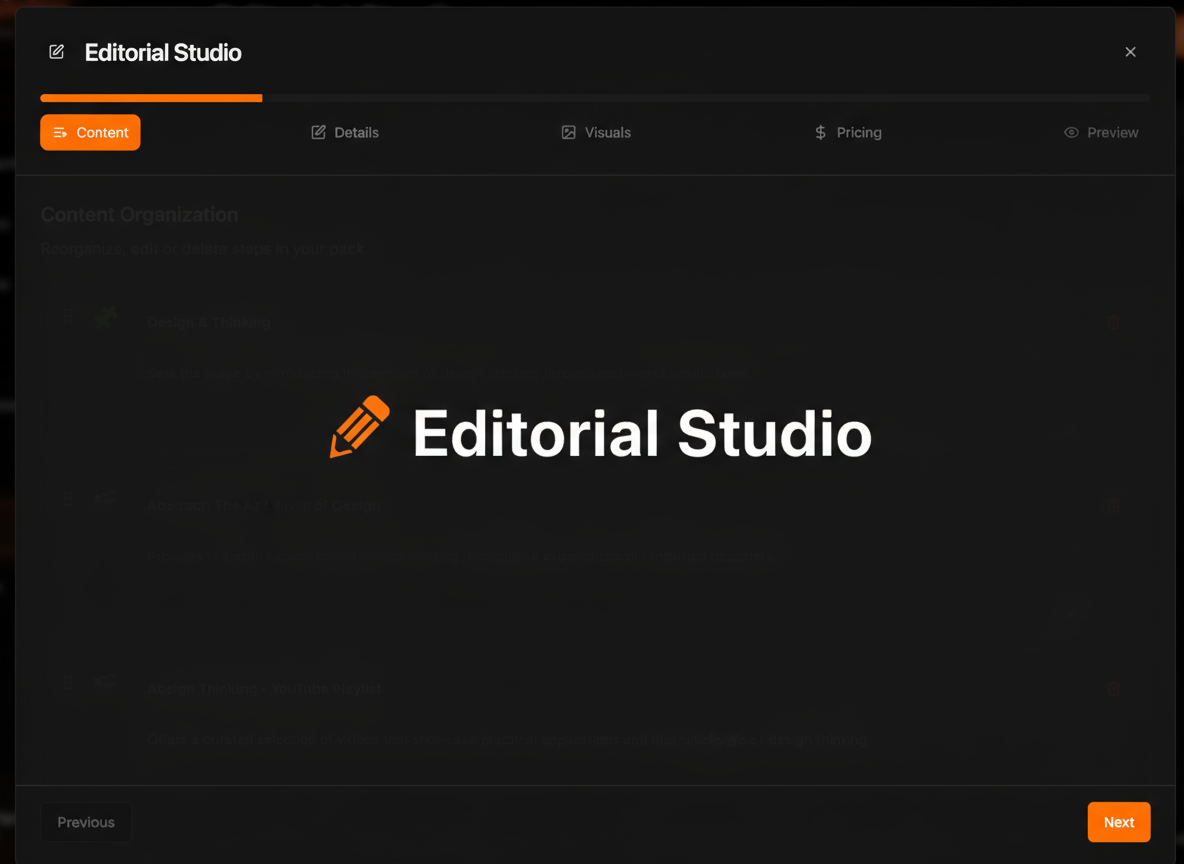The width and height of the screenshot is (1184, 864).
Task: Click the pencil-square icon on the Details tab
Action: pyautogui.click(x=318, y=132)
